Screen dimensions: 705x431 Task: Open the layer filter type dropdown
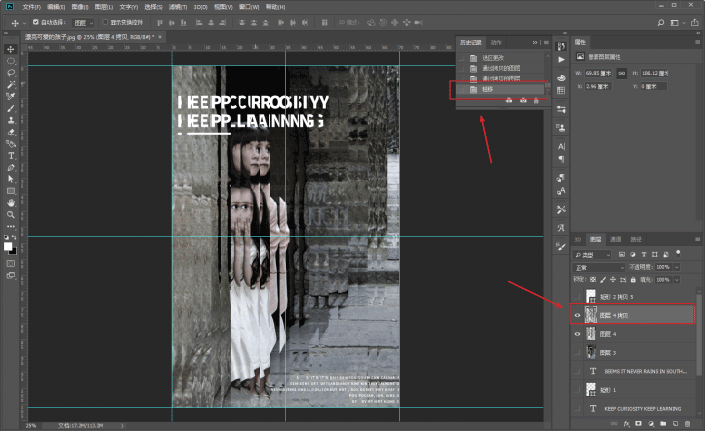592,254
